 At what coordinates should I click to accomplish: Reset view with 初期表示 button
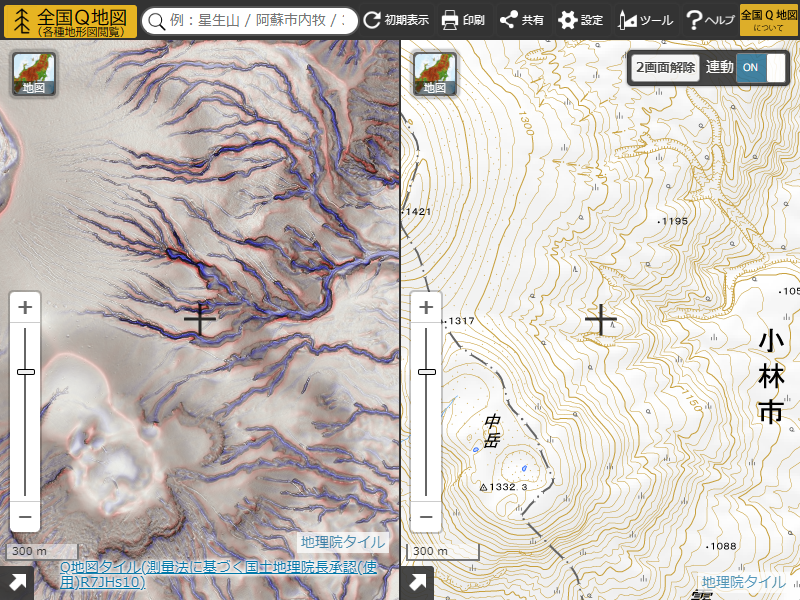[x=396, y=20]
